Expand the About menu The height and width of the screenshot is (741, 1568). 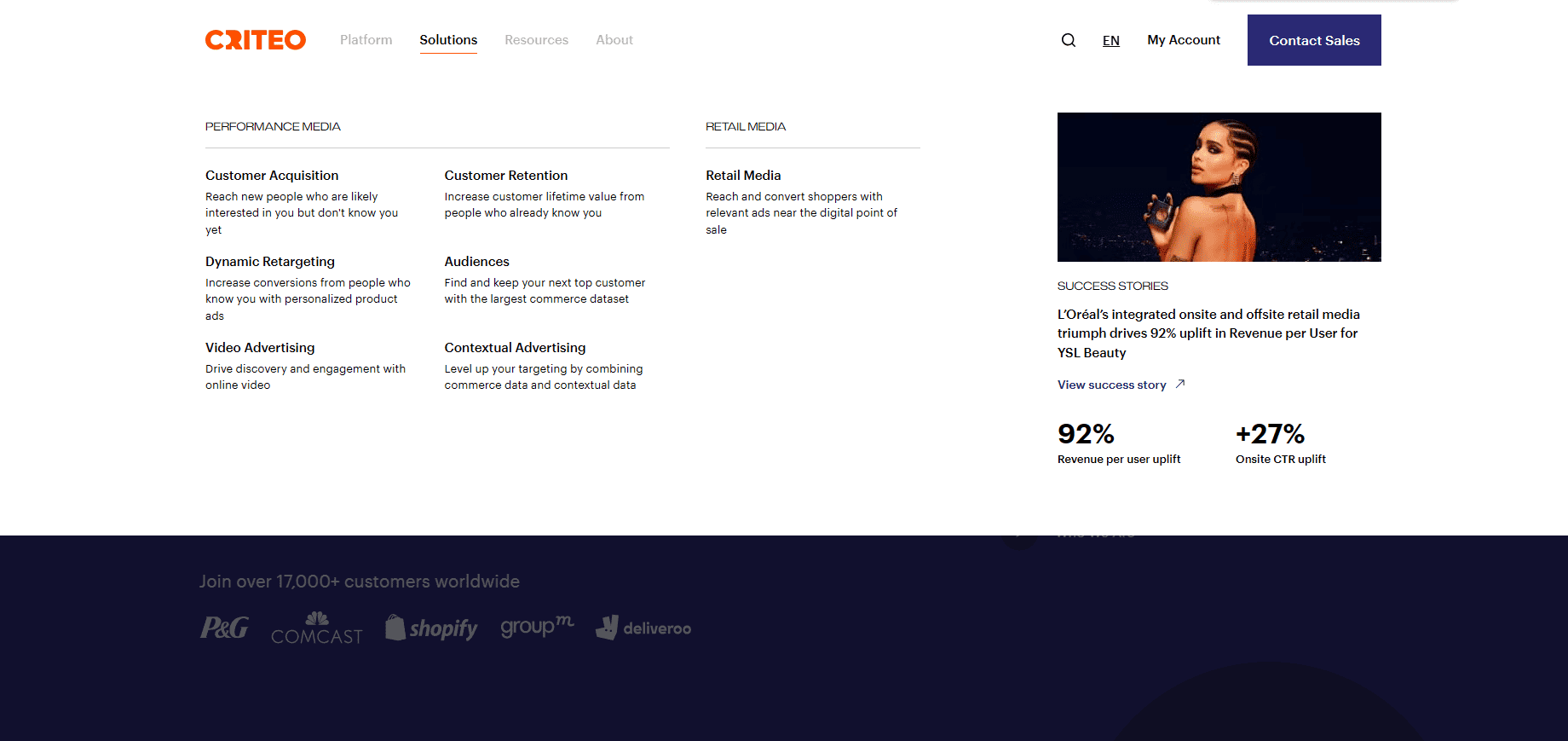pos(614,40)
